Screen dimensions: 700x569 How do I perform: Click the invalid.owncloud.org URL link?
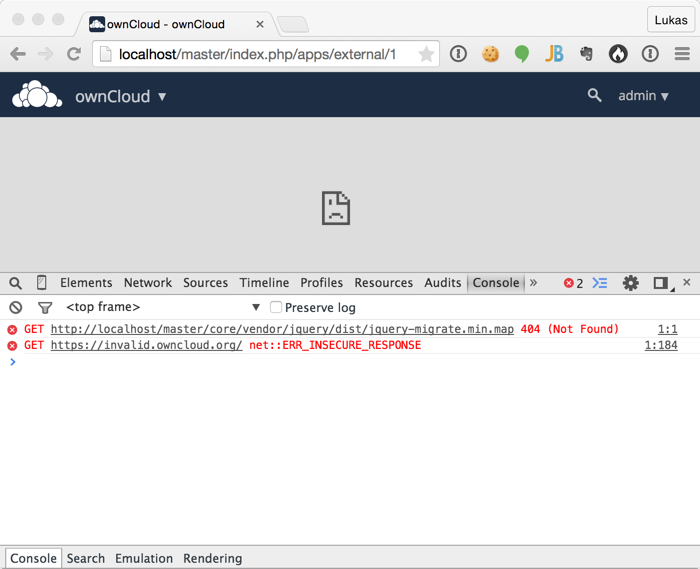tap(146, 345)
